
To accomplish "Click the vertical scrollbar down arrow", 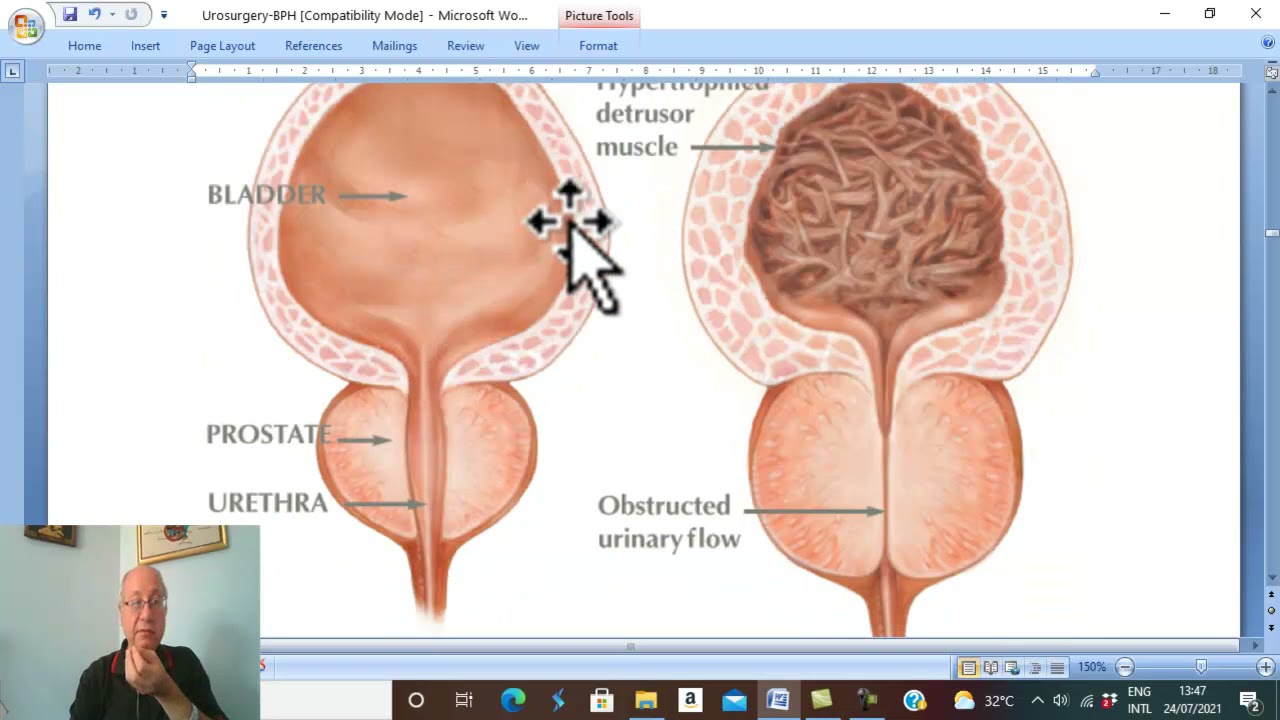I will click(x=1272, y=579).
